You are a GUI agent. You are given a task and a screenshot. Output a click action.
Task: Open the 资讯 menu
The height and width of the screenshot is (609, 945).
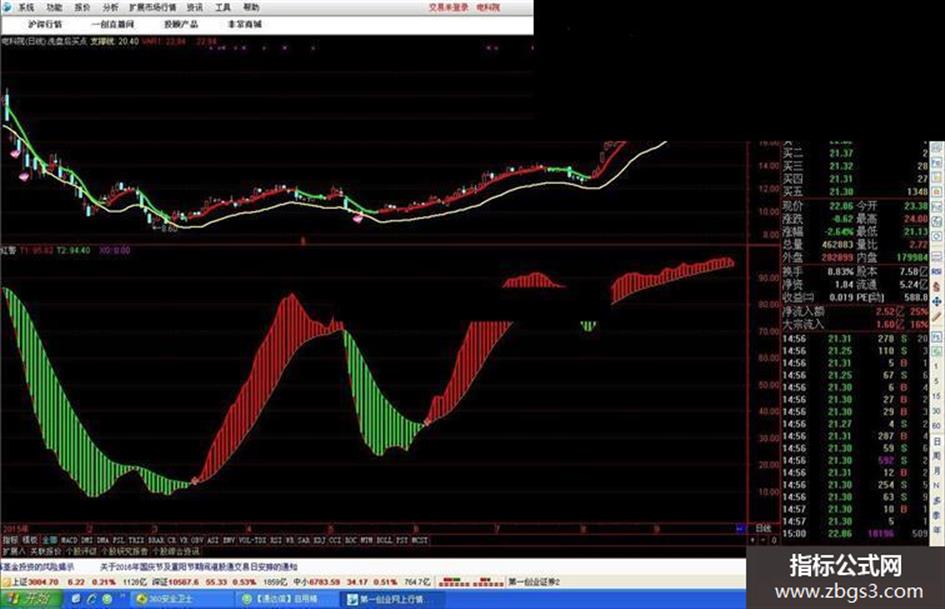point(195,8)
